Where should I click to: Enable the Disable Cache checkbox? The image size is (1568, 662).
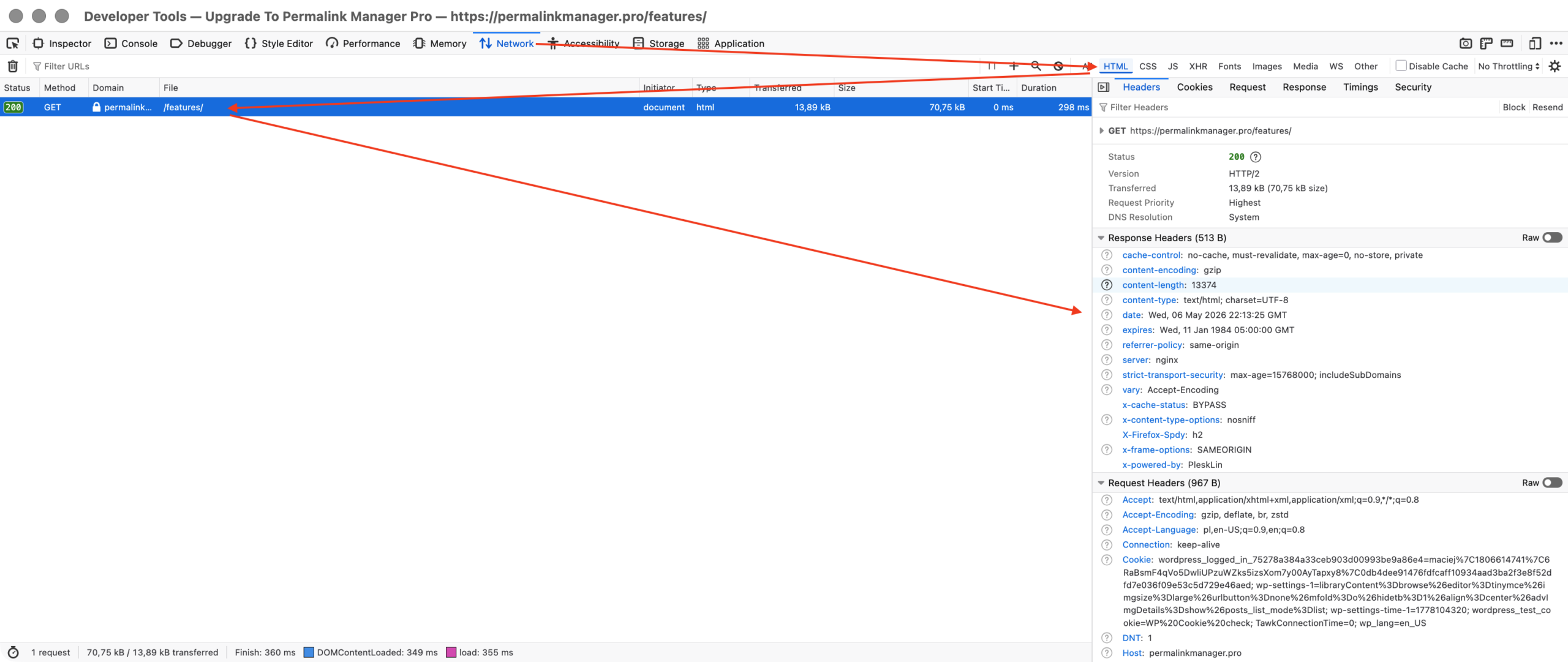(x=1400, y=66)
